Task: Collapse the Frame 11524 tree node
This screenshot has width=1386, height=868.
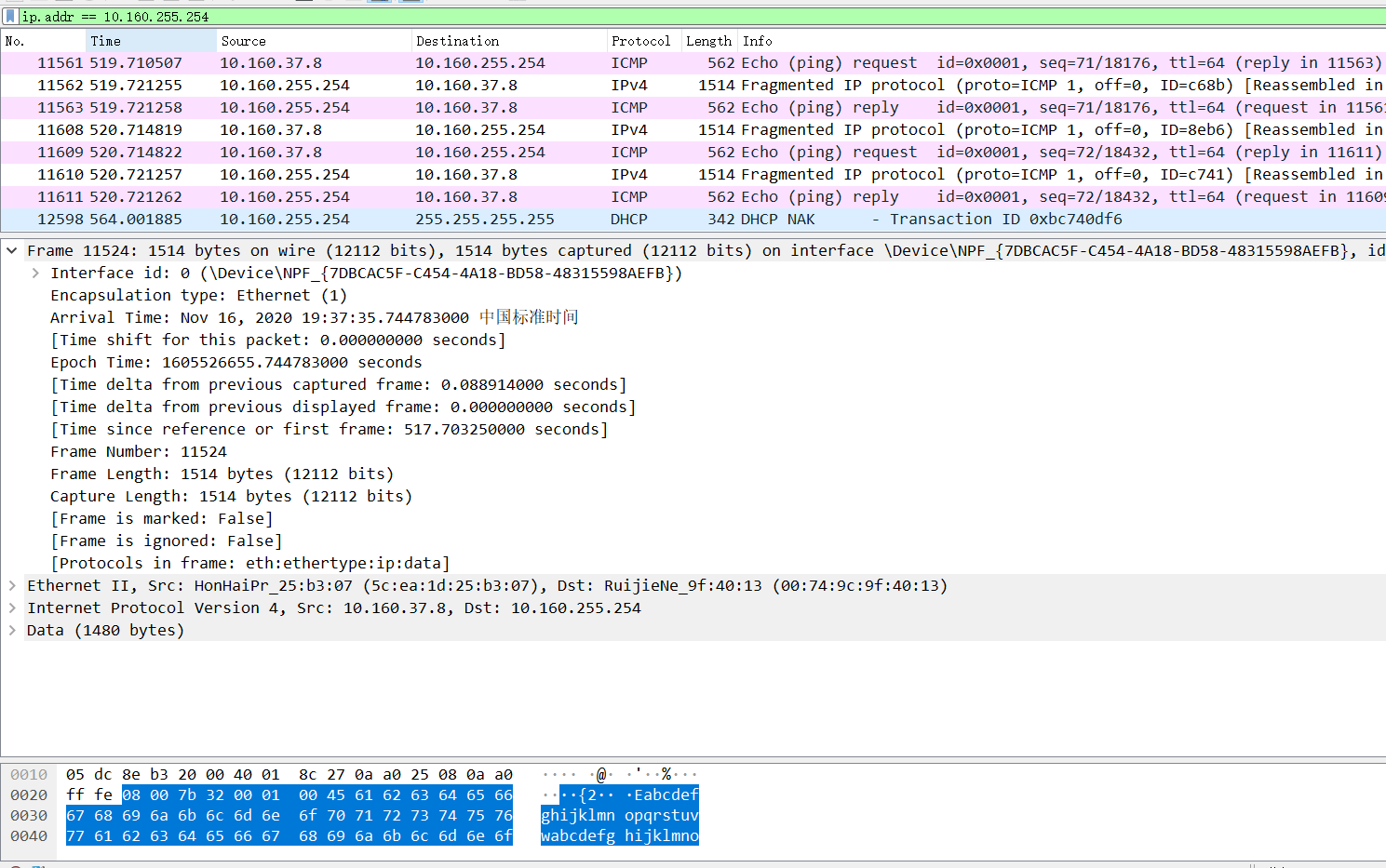Action: pyautogui.click(x=12, y=250)
